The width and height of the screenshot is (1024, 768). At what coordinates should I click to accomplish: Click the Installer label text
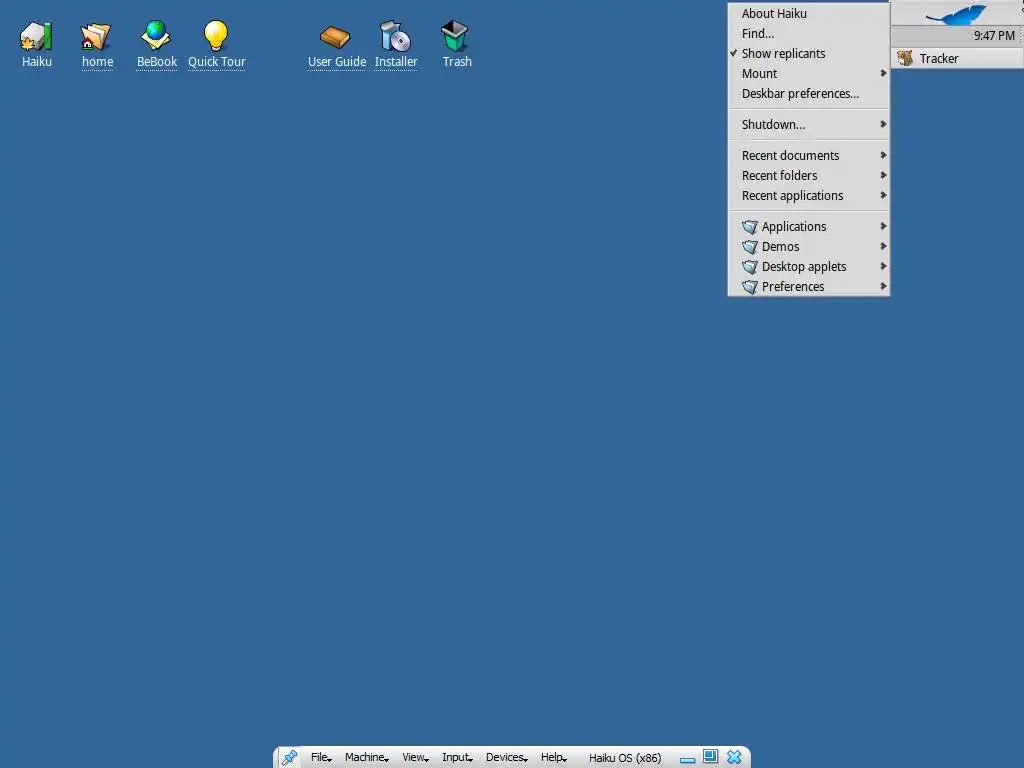pos(396,62)
